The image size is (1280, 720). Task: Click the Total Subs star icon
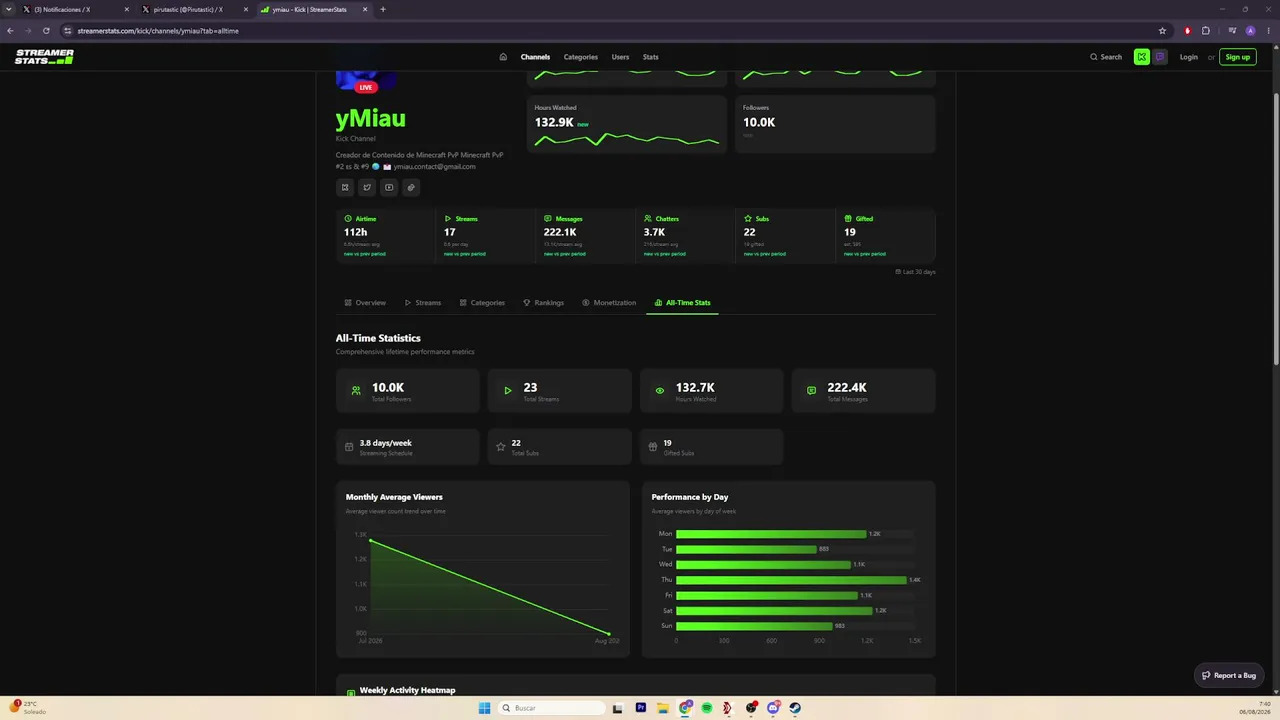[501, 447]
